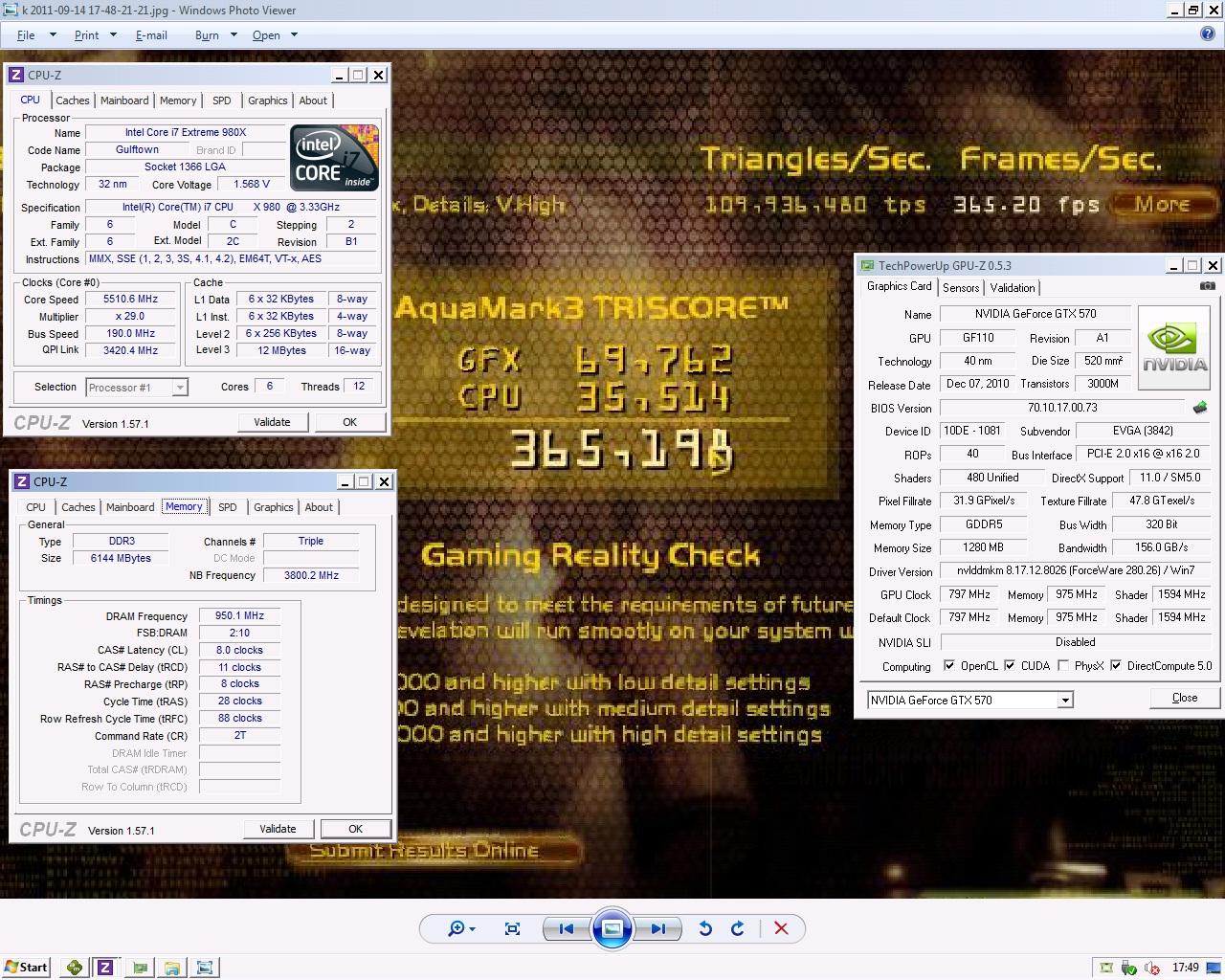Go to the next photo

click(658, 928)
